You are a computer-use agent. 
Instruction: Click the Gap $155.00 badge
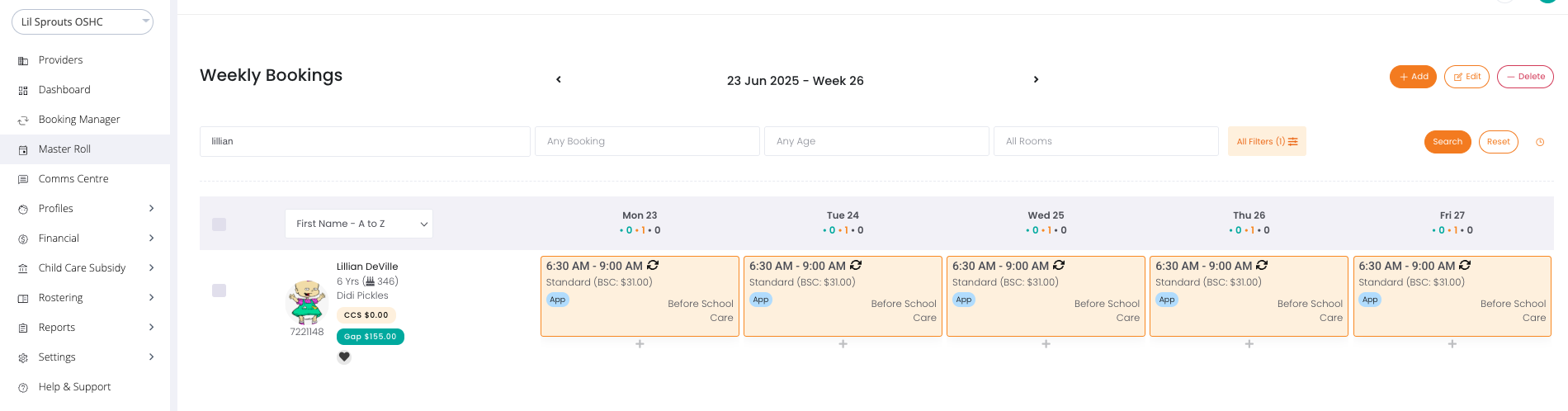tap(370, 337)
